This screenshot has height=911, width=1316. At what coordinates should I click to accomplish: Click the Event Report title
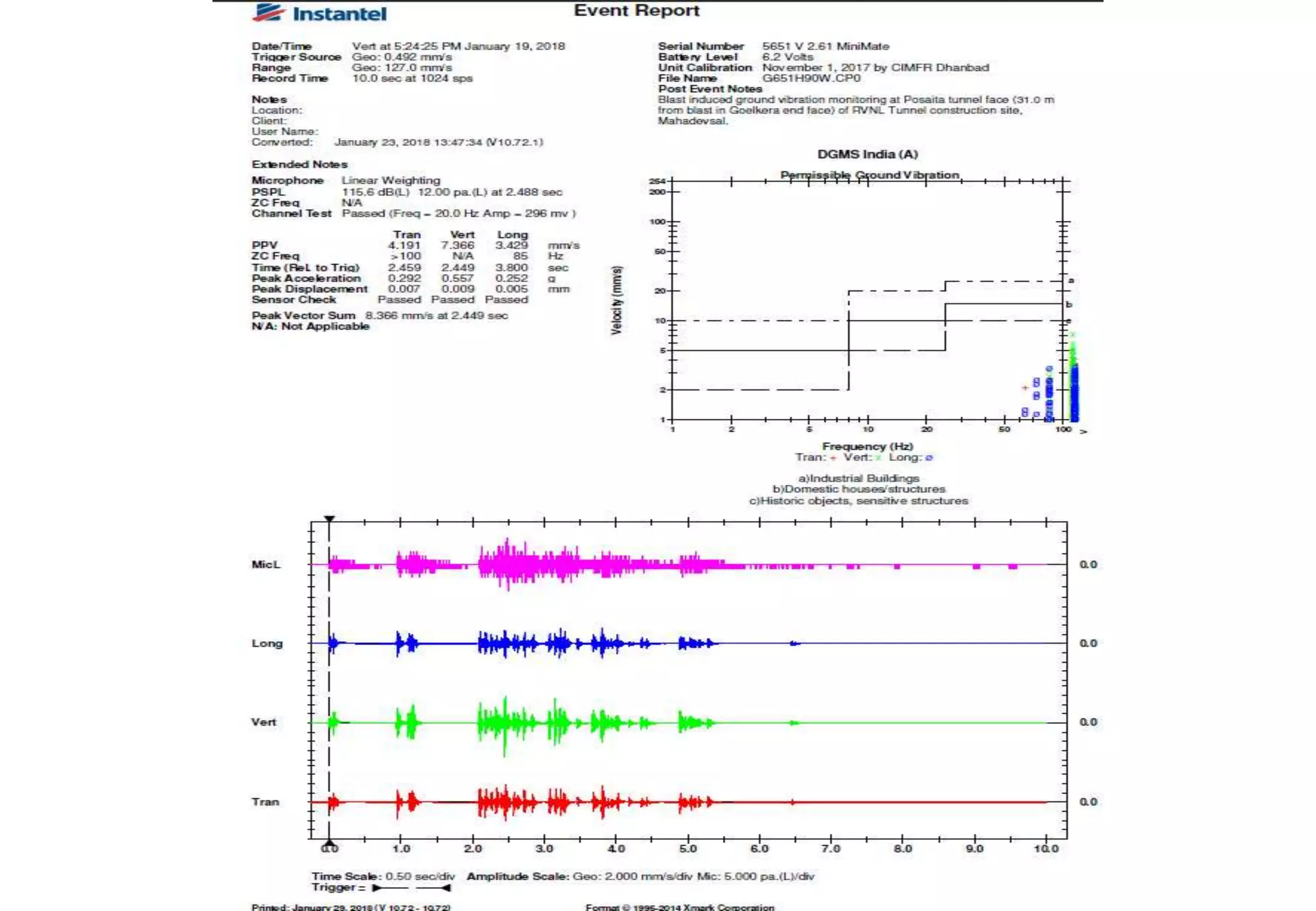pos(637,10)
